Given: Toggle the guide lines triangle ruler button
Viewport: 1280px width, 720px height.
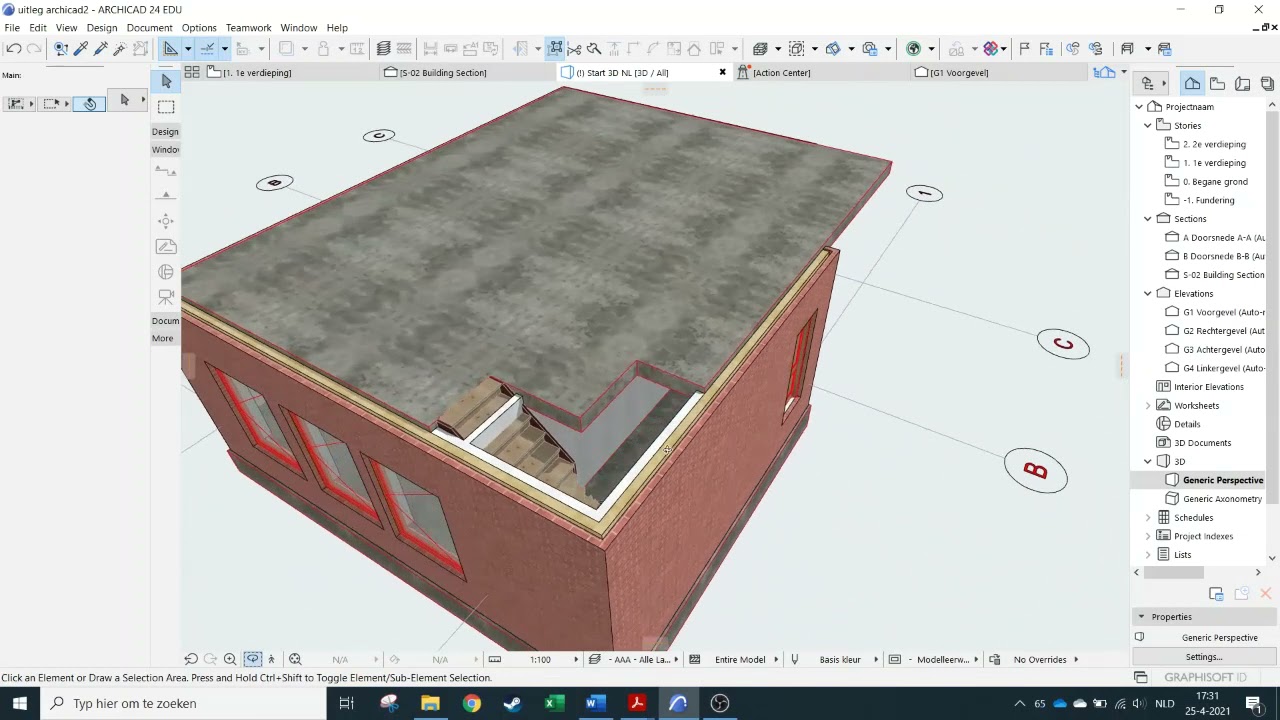Looking at the screenshot, I should pyautogui.click(x=170, y=48).
